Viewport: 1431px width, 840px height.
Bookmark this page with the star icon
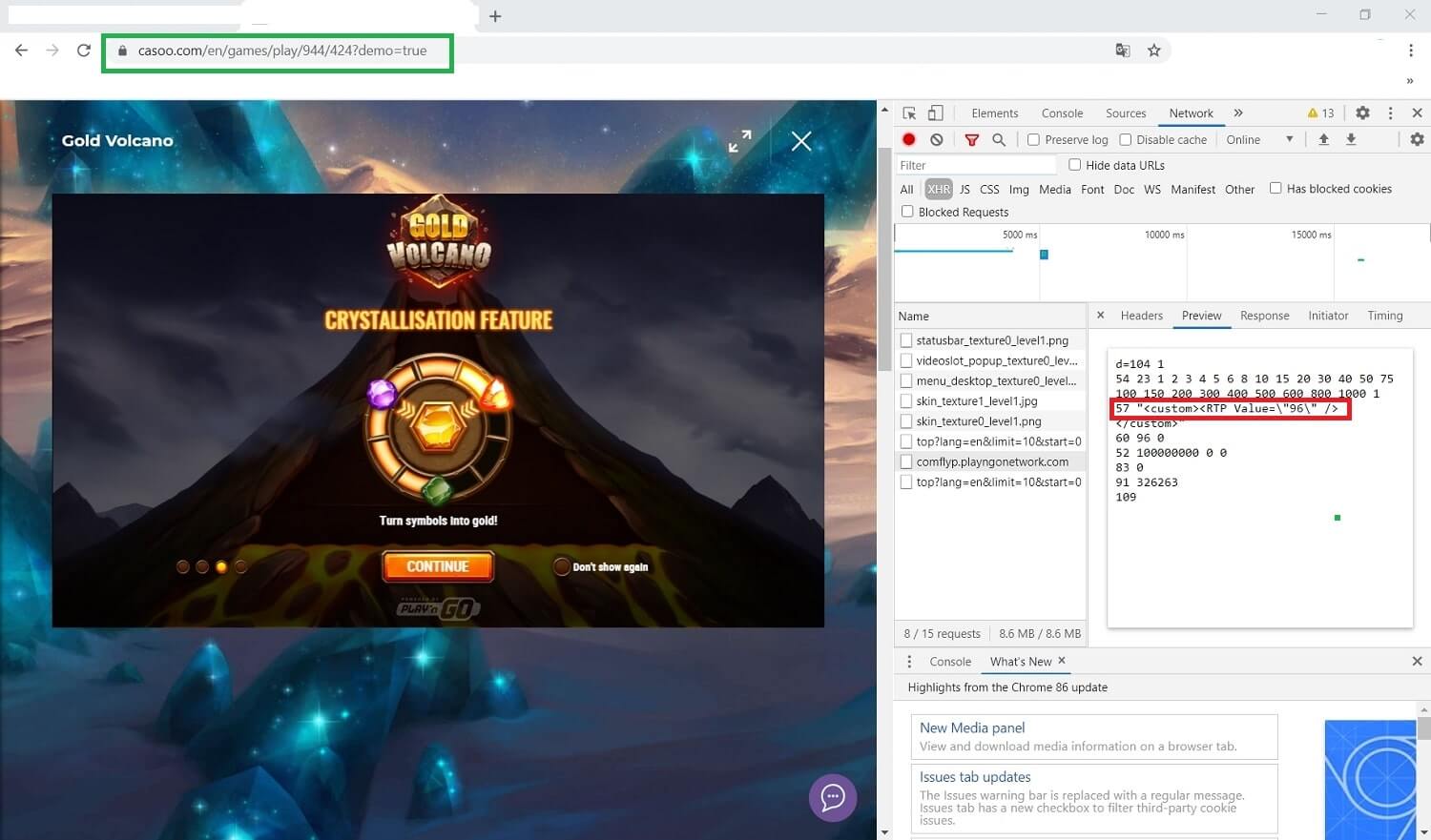pos(1154,51)
